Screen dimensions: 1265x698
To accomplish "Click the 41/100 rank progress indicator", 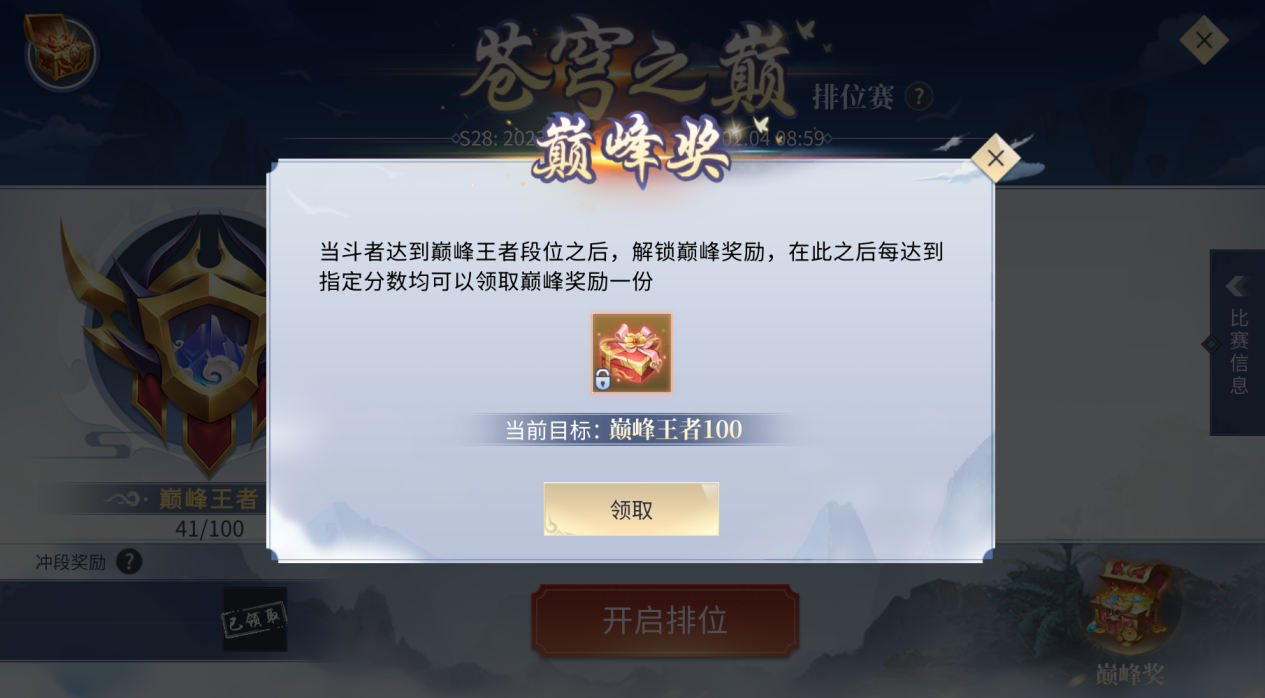I will (209, 529).
